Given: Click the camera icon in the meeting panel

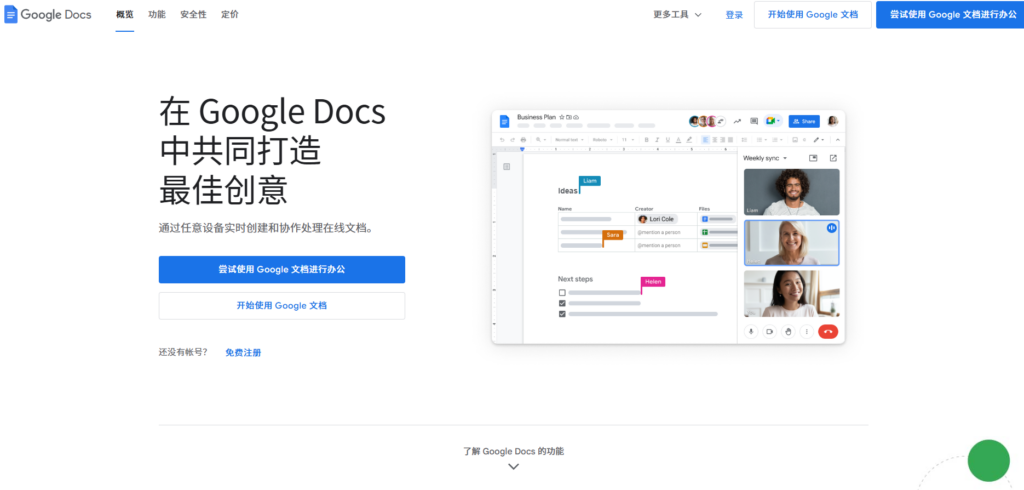Looking at the screenshot, I should (x=770, y=331).
